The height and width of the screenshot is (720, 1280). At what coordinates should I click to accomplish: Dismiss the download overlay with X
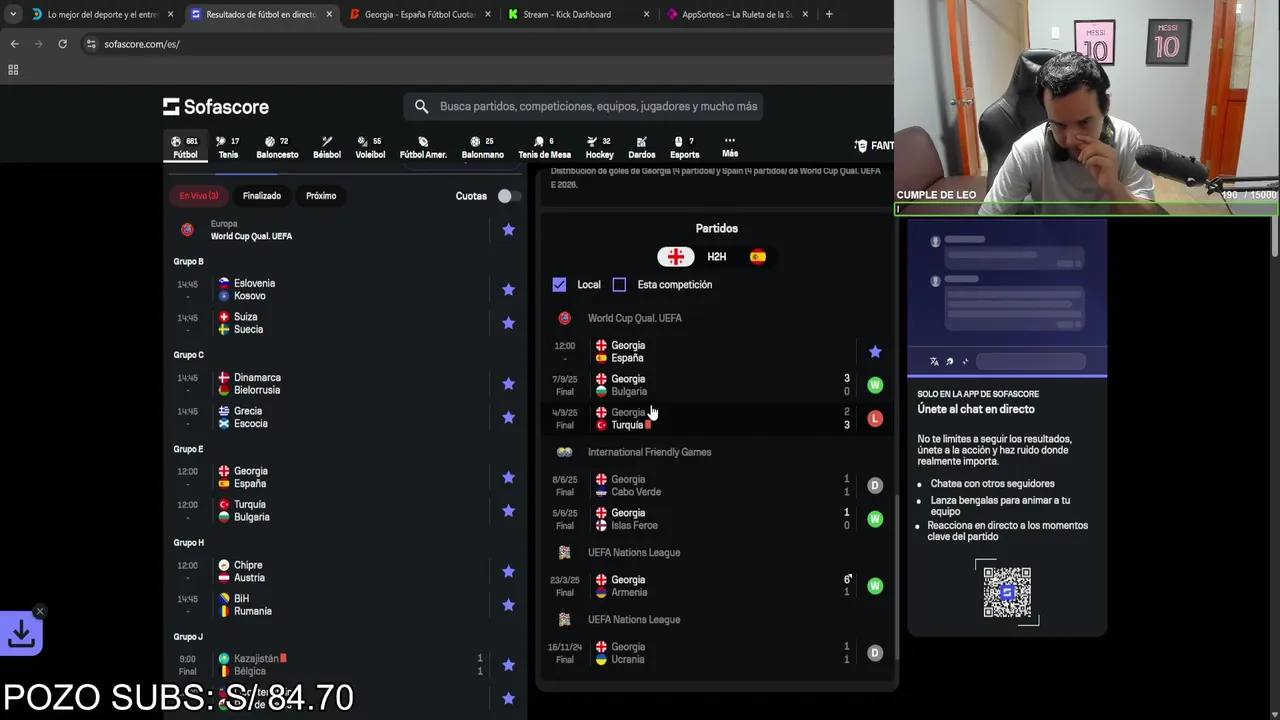point(40,611)
